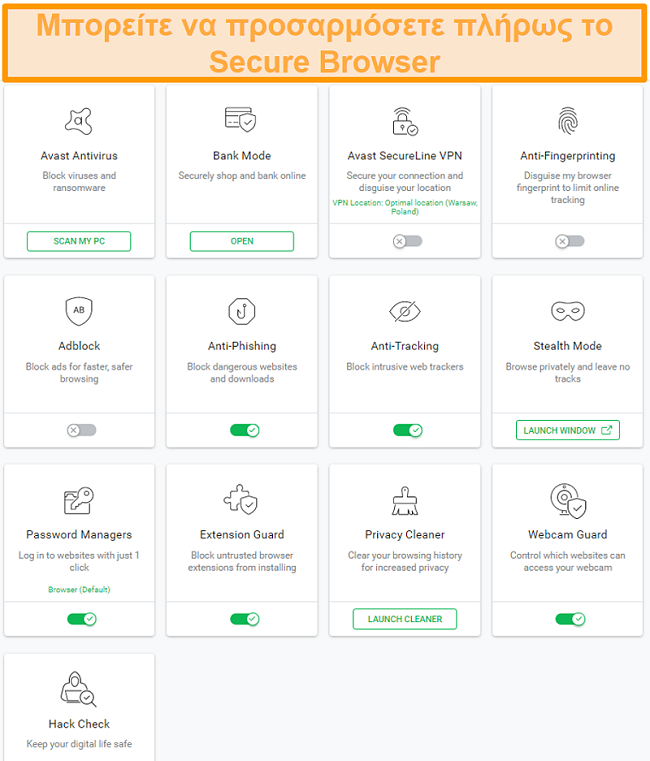This screenshot has width=650, height=761.
Task: Select the Avast Antivirus title text
Action: (79, 156)
